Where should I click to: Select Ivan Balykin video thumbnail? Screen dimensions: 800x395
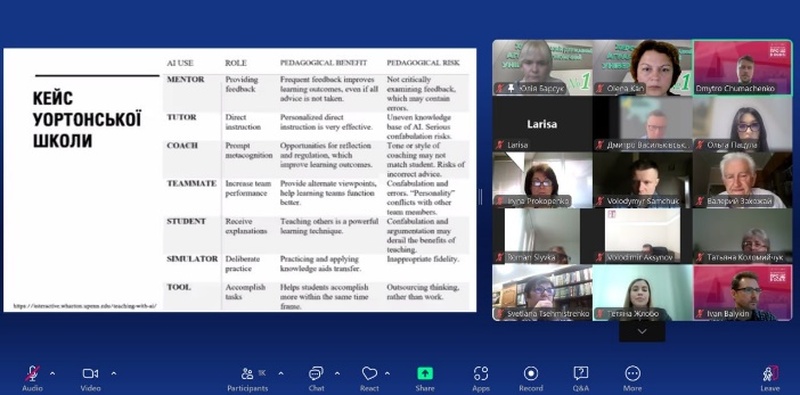click(742, 292)
